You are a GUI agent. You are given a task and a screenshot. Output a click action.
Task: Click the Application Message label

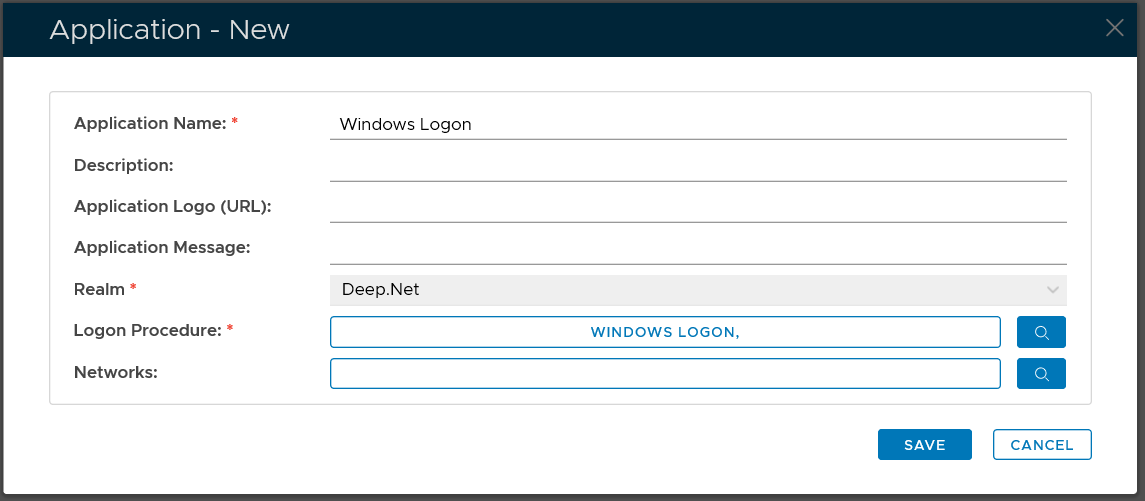coord(162,247)
